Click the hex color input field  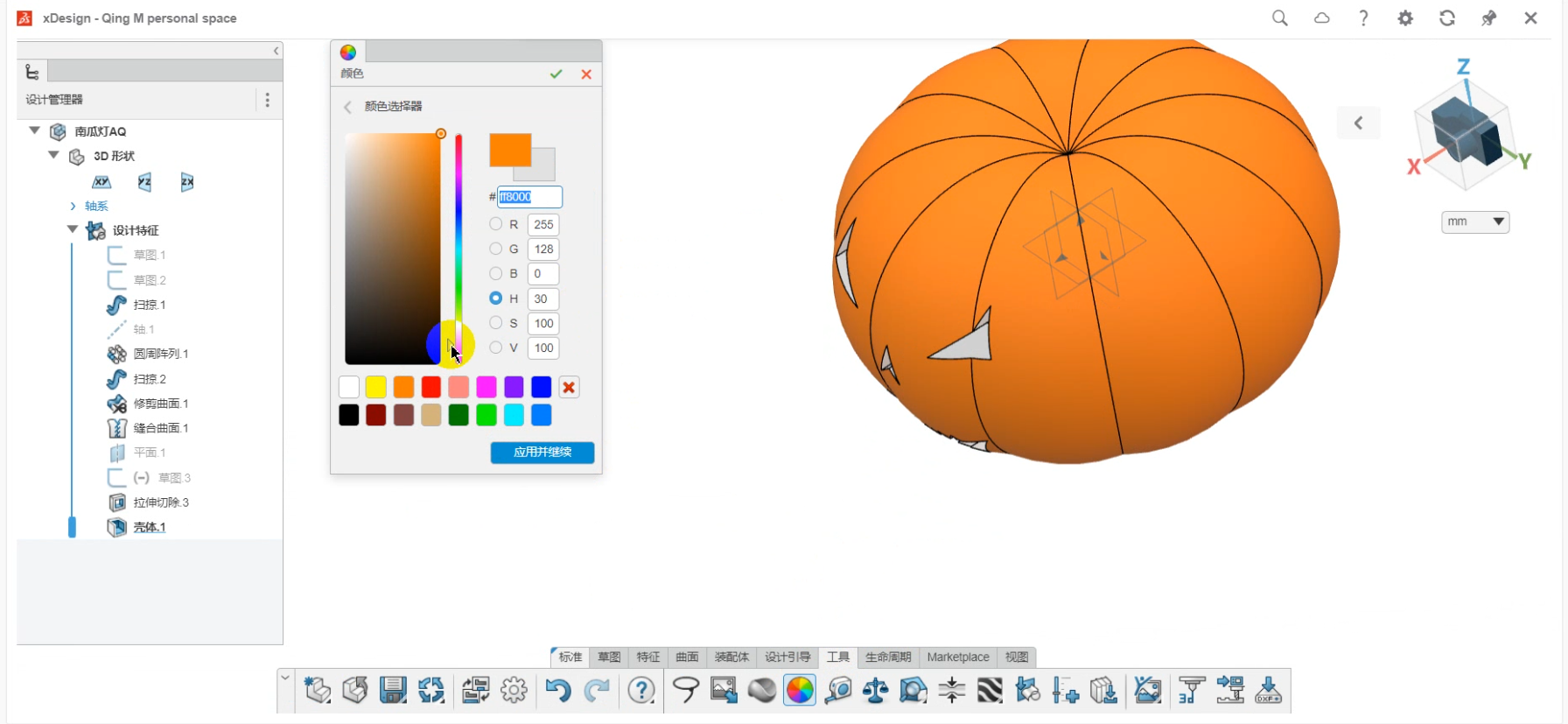tap(529, 197)
